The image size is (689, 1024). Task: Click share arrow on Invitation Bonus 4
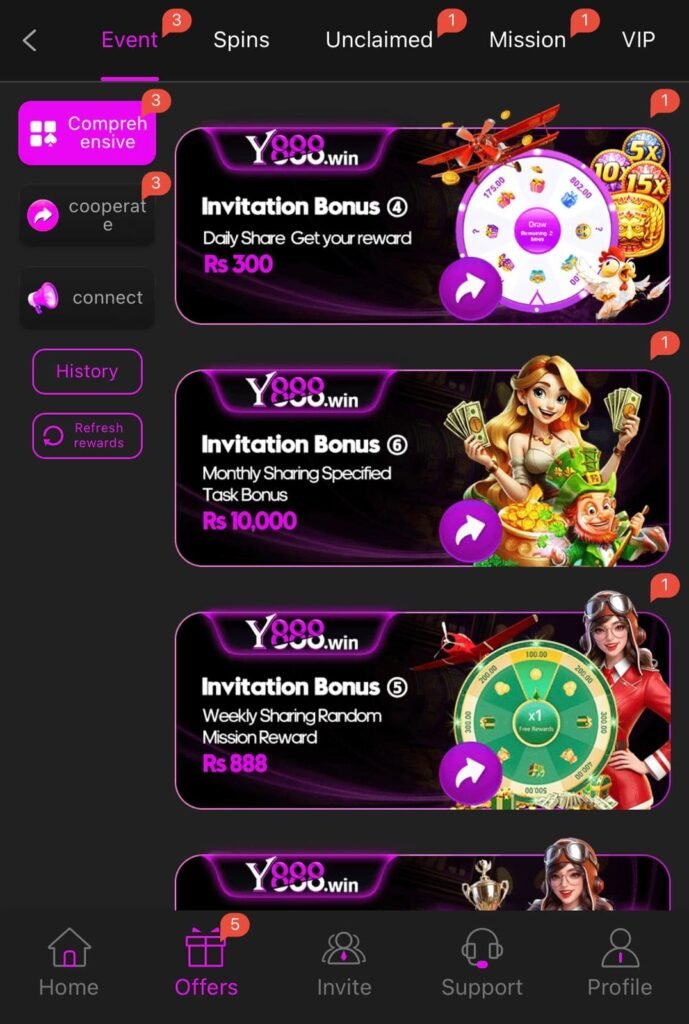coord(470,289)
